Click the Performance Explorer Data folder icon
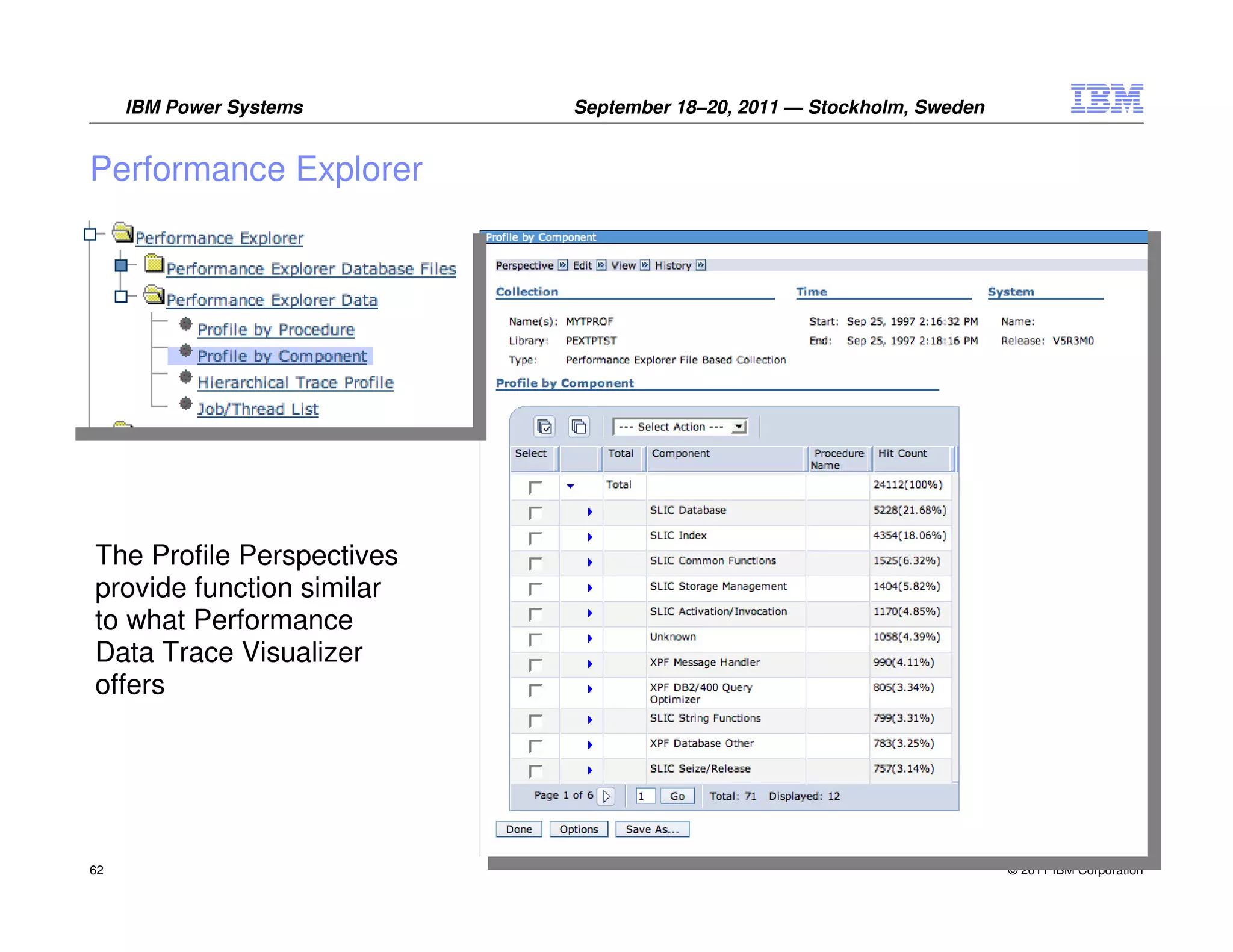 pos(154,295)
